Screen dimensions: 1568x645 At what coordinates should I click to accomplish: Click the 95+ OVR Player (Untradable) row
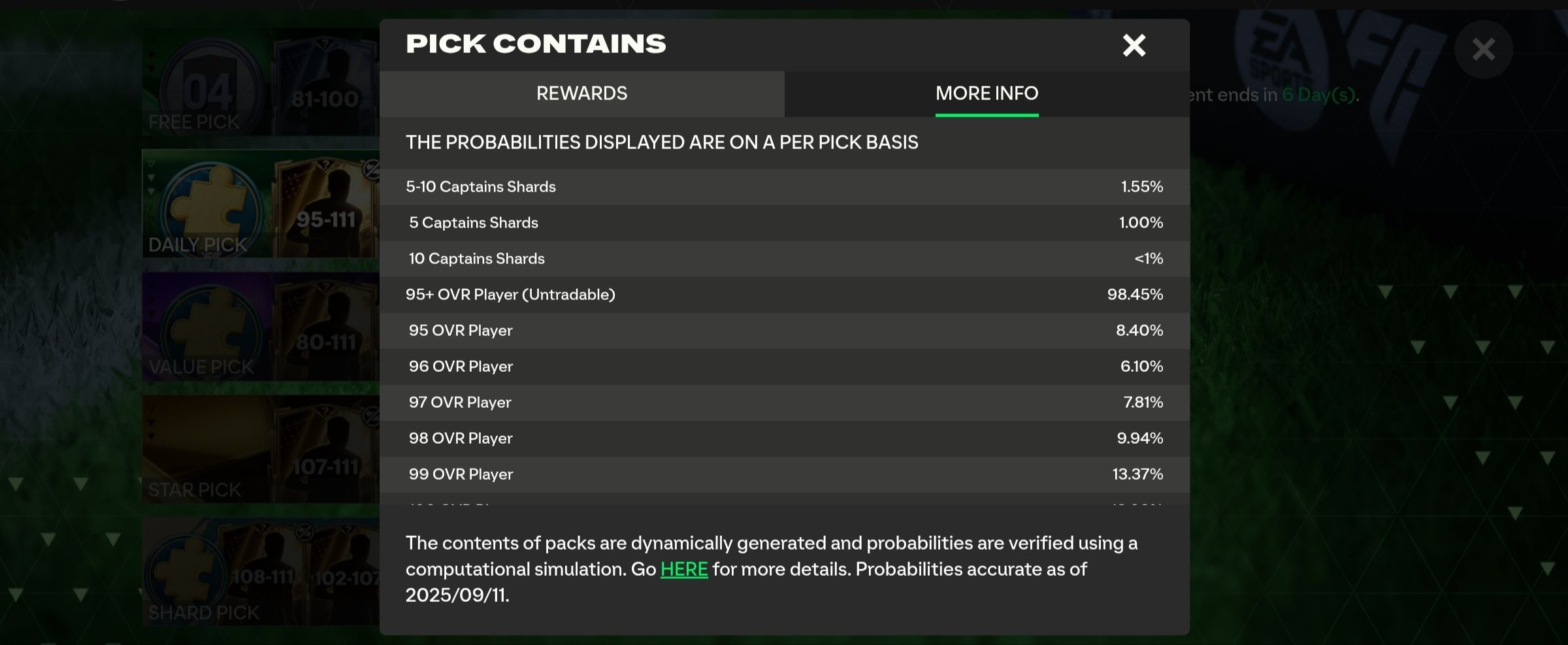pyautogui.click(x=784, y=295)
